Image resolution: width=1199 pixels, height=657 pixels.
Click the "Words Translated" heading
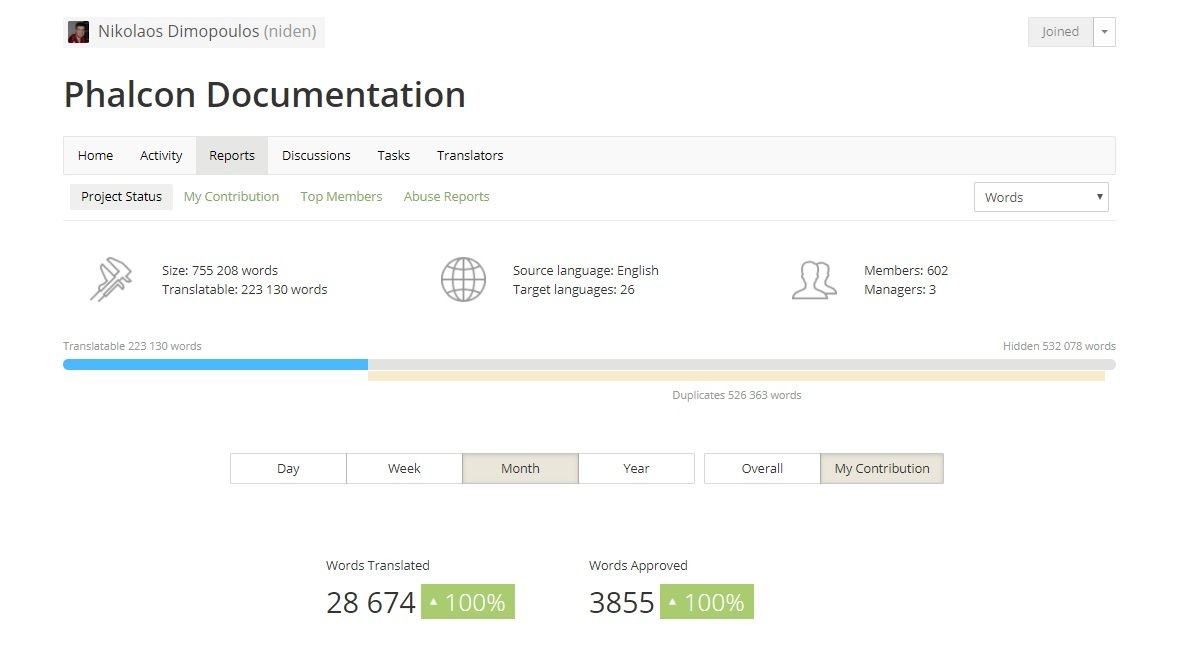point(378,566)
